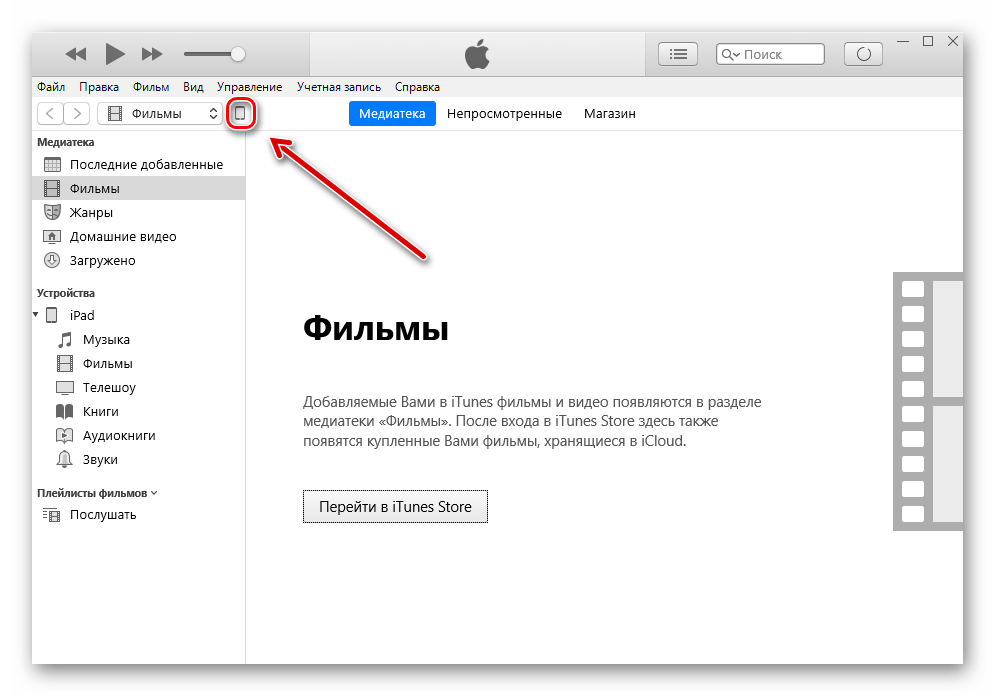Expand the Плейлисты фильмов chevron
The image size is (995, 696).
pos(154,493)
